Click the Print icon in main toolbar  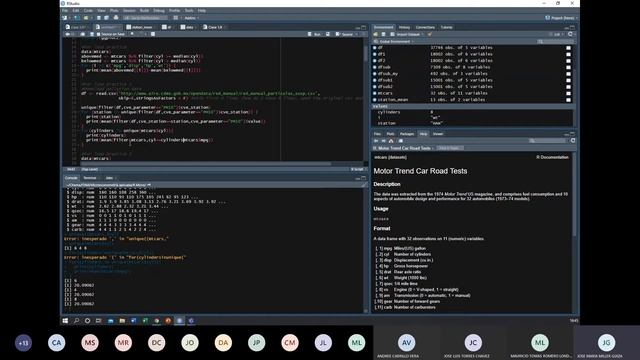coord(116,18)
